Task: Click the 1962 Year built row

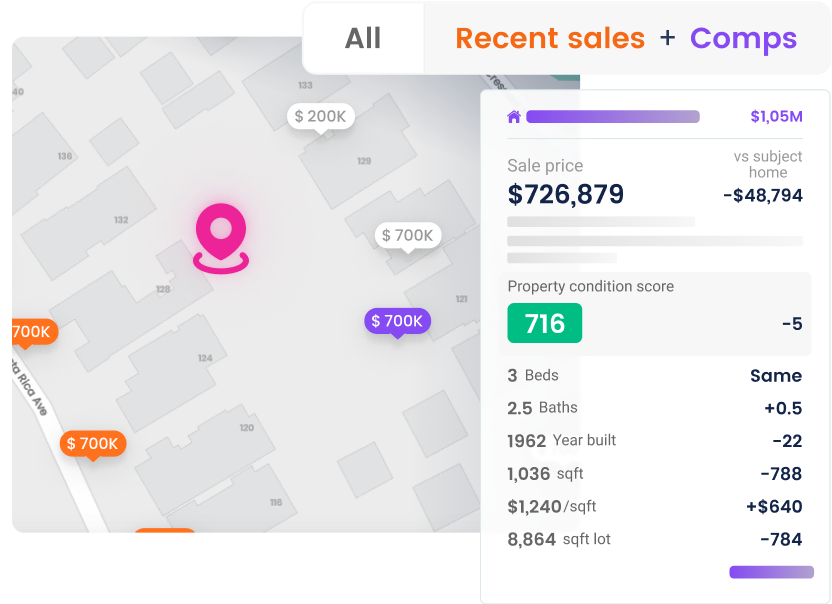Action: pos(561,440)
